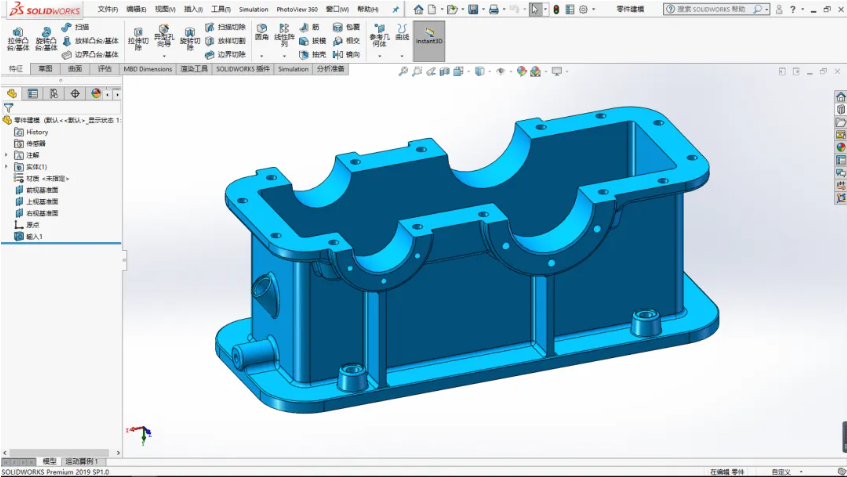The width and height of the screenshot is (847, 477).
Task: Open the 工具(T) tools menu
Action: pyautogui.click(x=221, y=9)
